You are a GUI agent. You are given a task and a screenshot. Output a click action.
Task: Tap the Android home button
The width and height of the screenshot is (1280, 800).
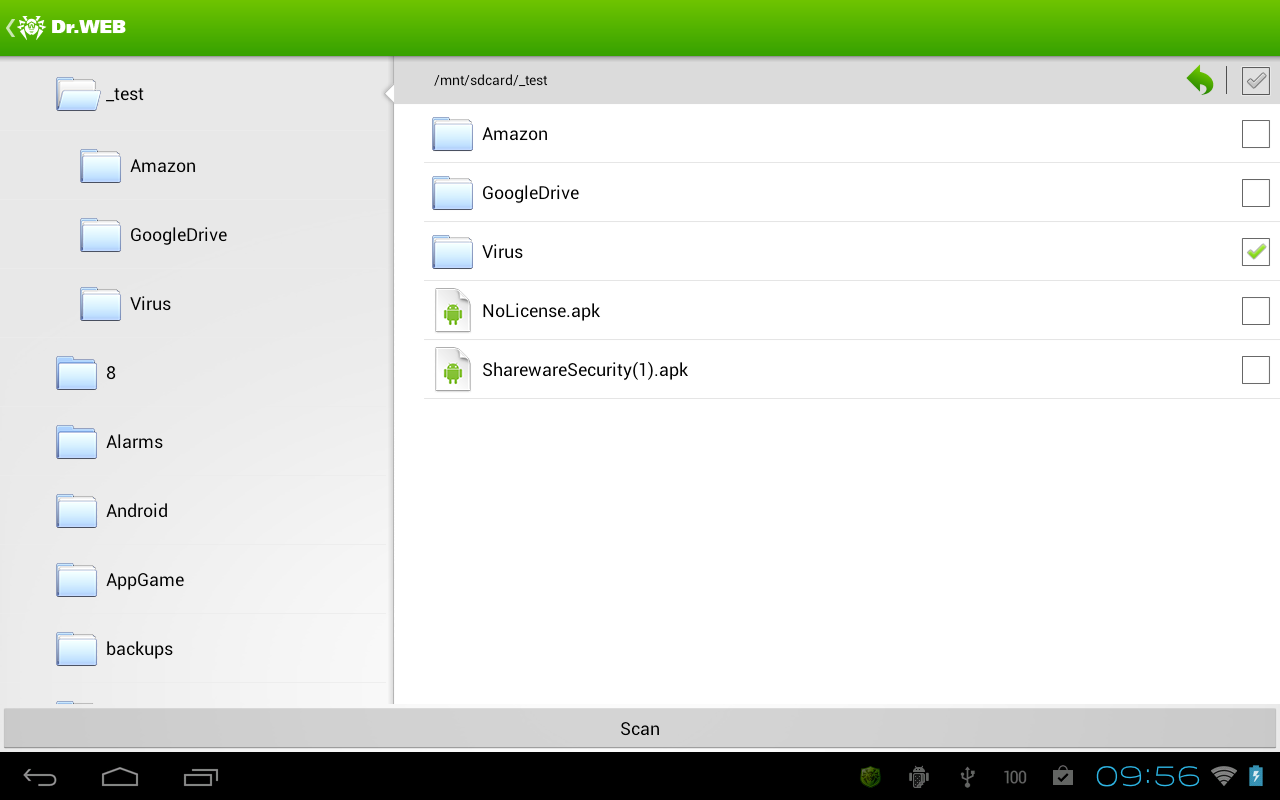click(x=120, y=776)
